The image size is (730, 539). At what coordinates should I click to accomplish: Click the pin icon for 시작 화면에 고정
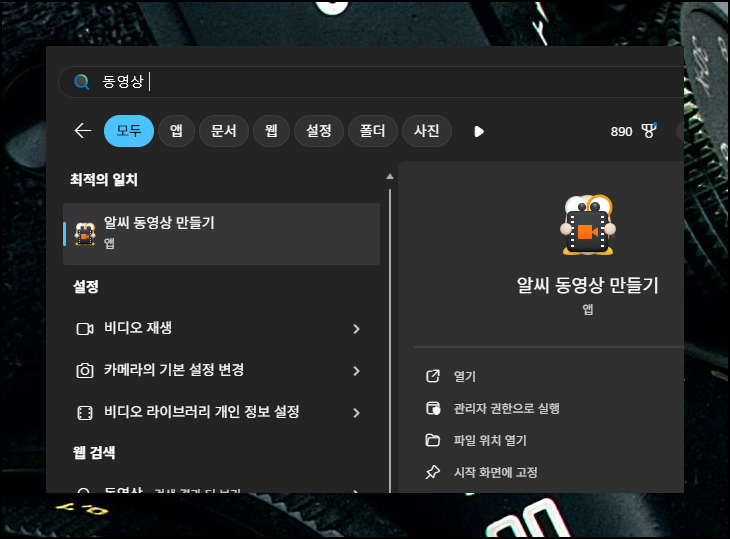433,472
